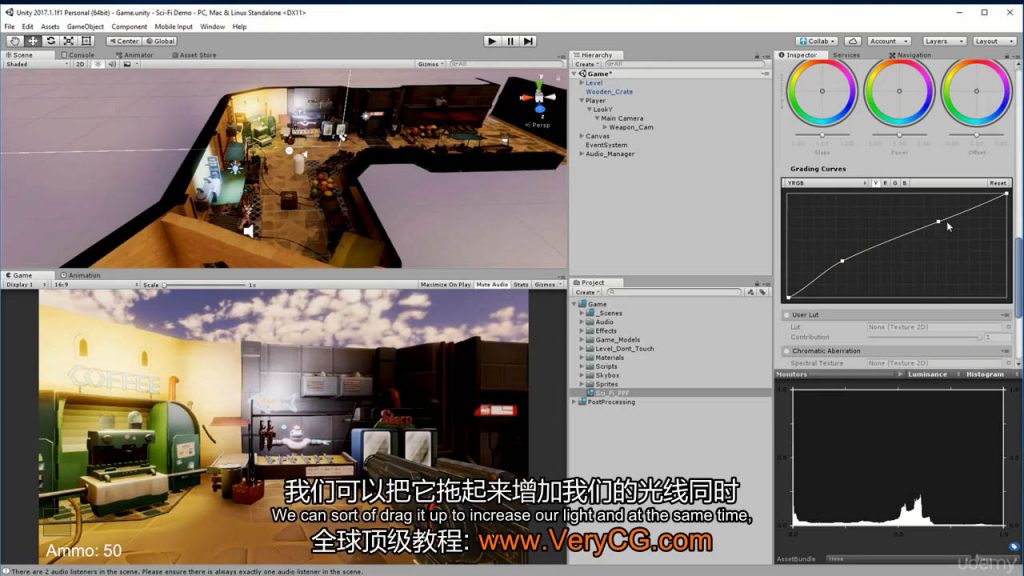Click the Project panel lock icon
The width and height of the screenshot is (1024, 576).
pyautogui.click(x=757, y=283)
